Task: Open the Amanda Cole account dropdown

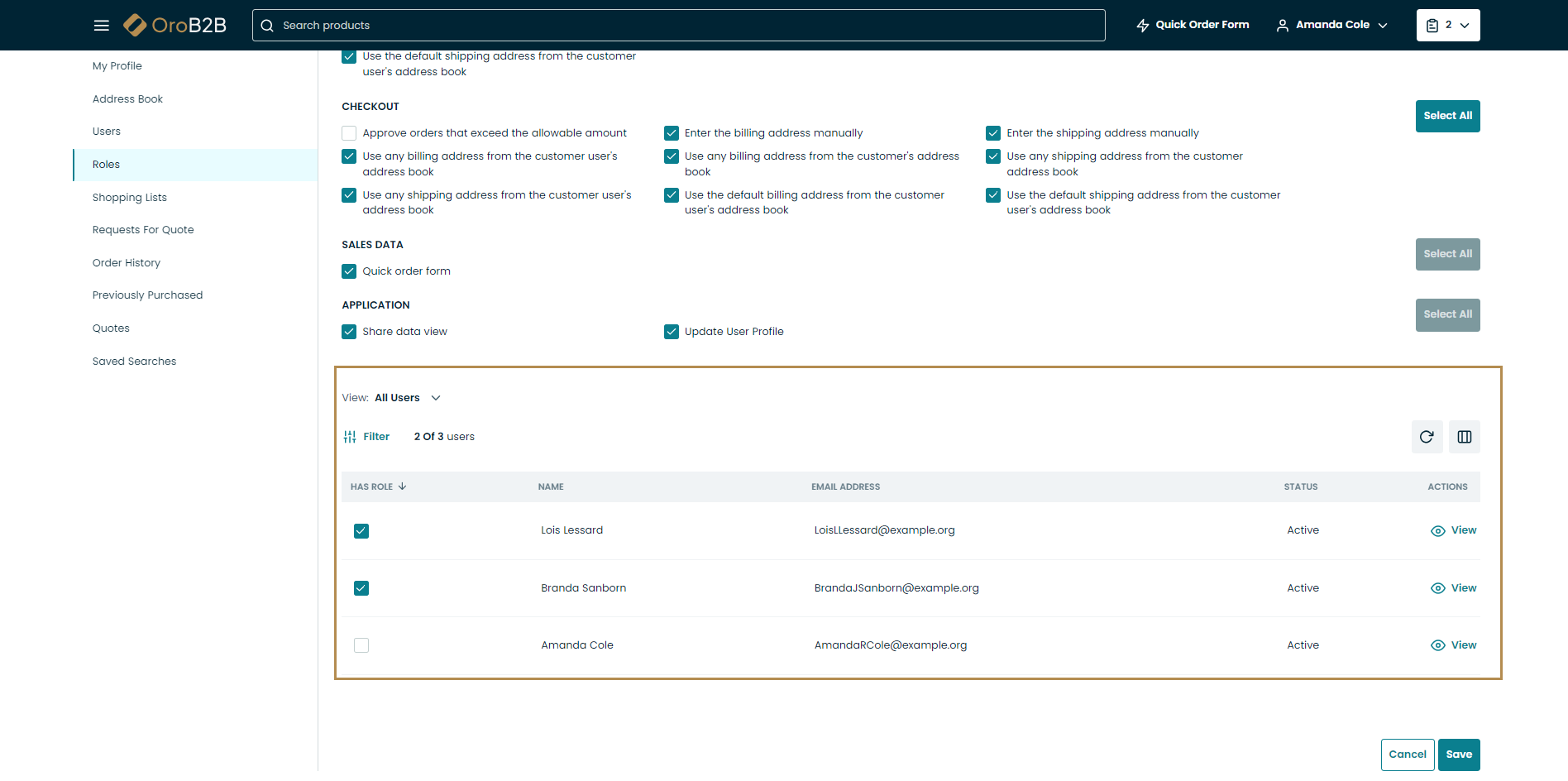Action: [x=1331, y=26]
